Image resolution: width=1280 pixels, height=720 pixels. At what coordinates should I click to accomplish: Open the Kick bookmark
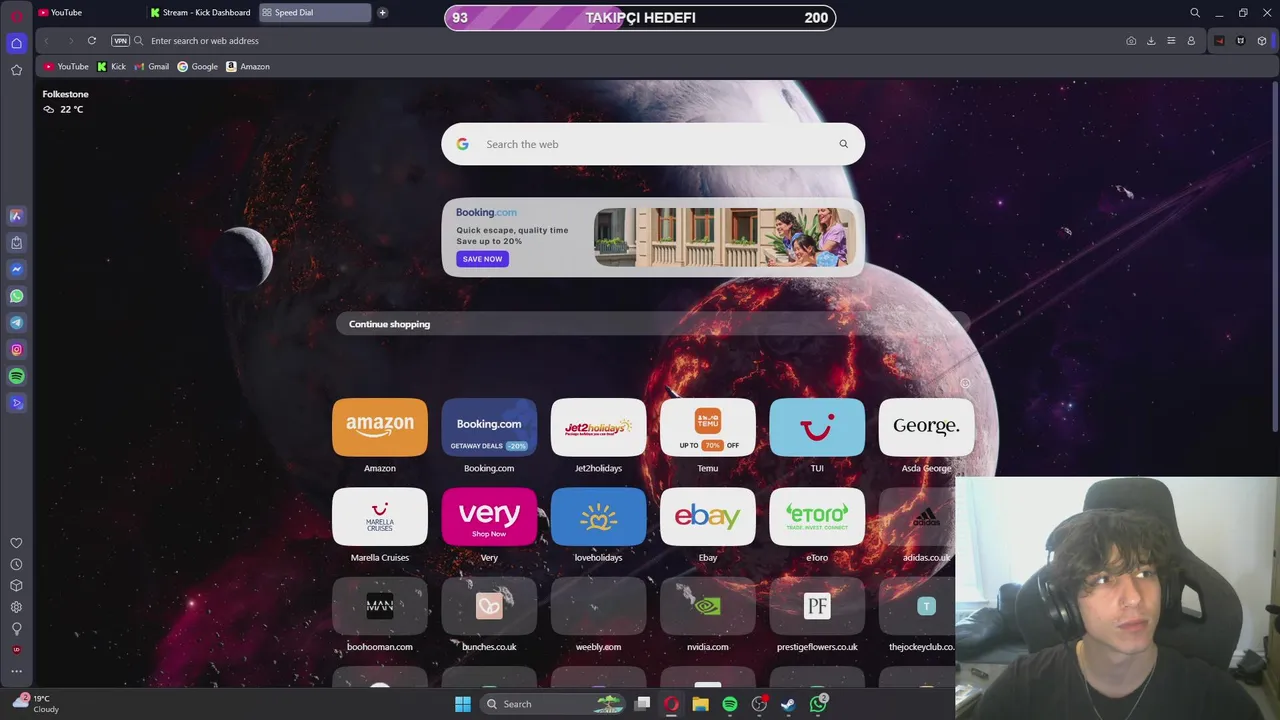tap(111, 67)
